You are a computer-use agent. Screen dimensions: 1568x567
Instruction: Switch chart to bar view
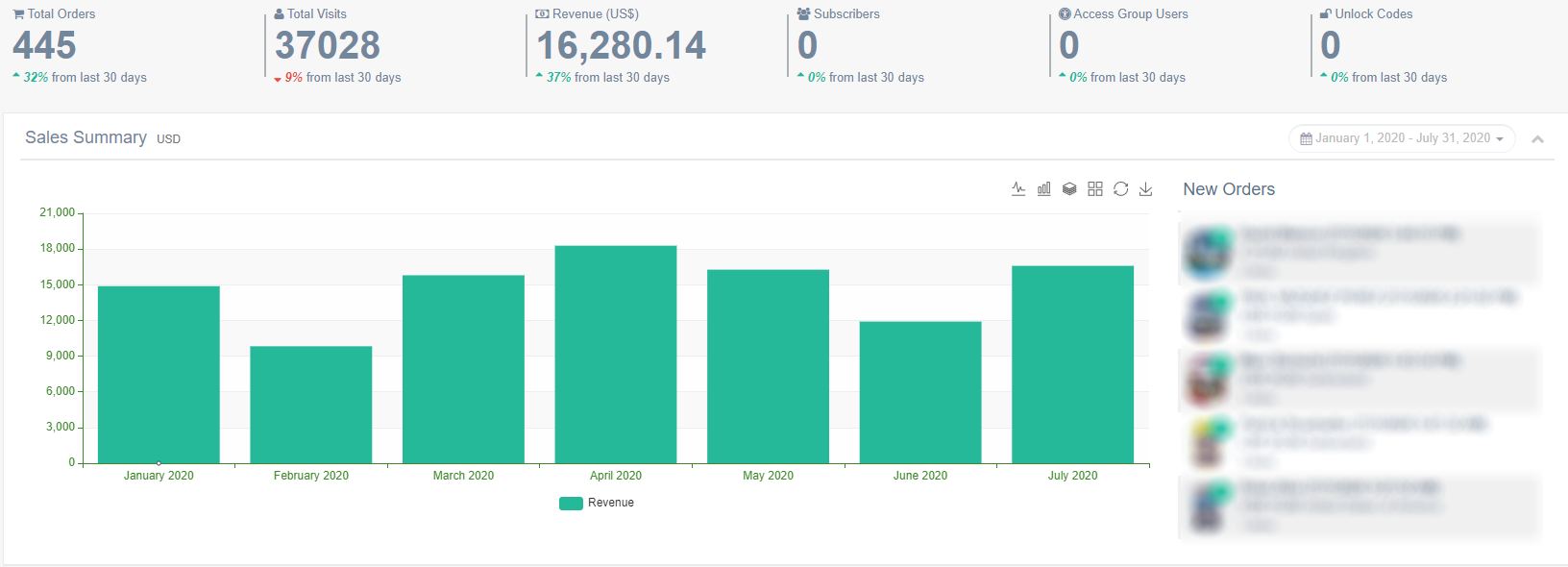[1044, 189]
